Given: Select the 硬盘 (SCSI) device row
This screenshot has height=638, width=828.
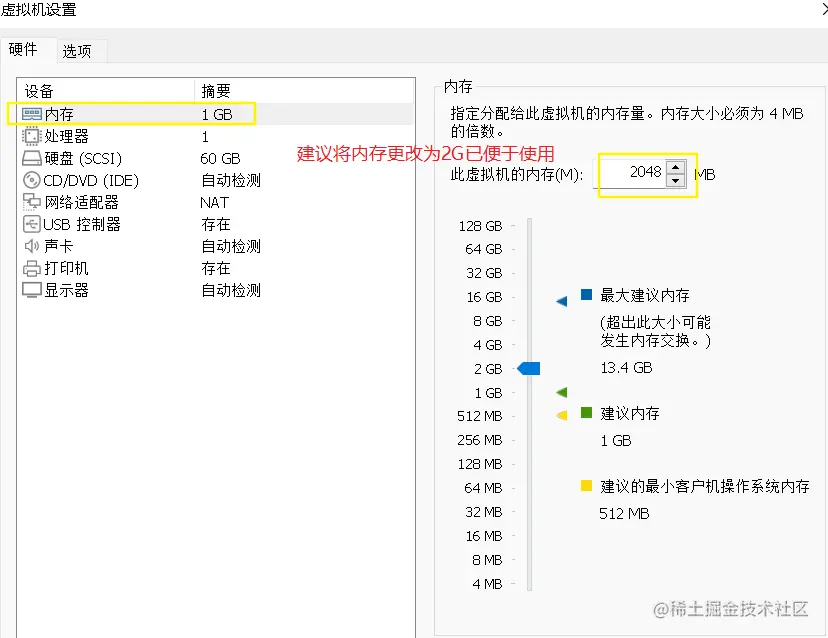Looking at the screenshot, I should click(x=215, y=158).
